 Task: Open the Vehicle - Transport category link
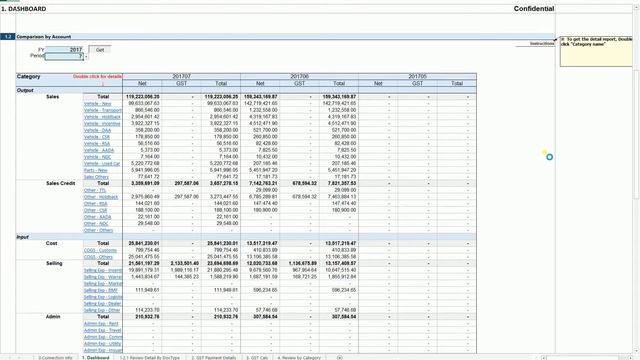pos(103,110)
